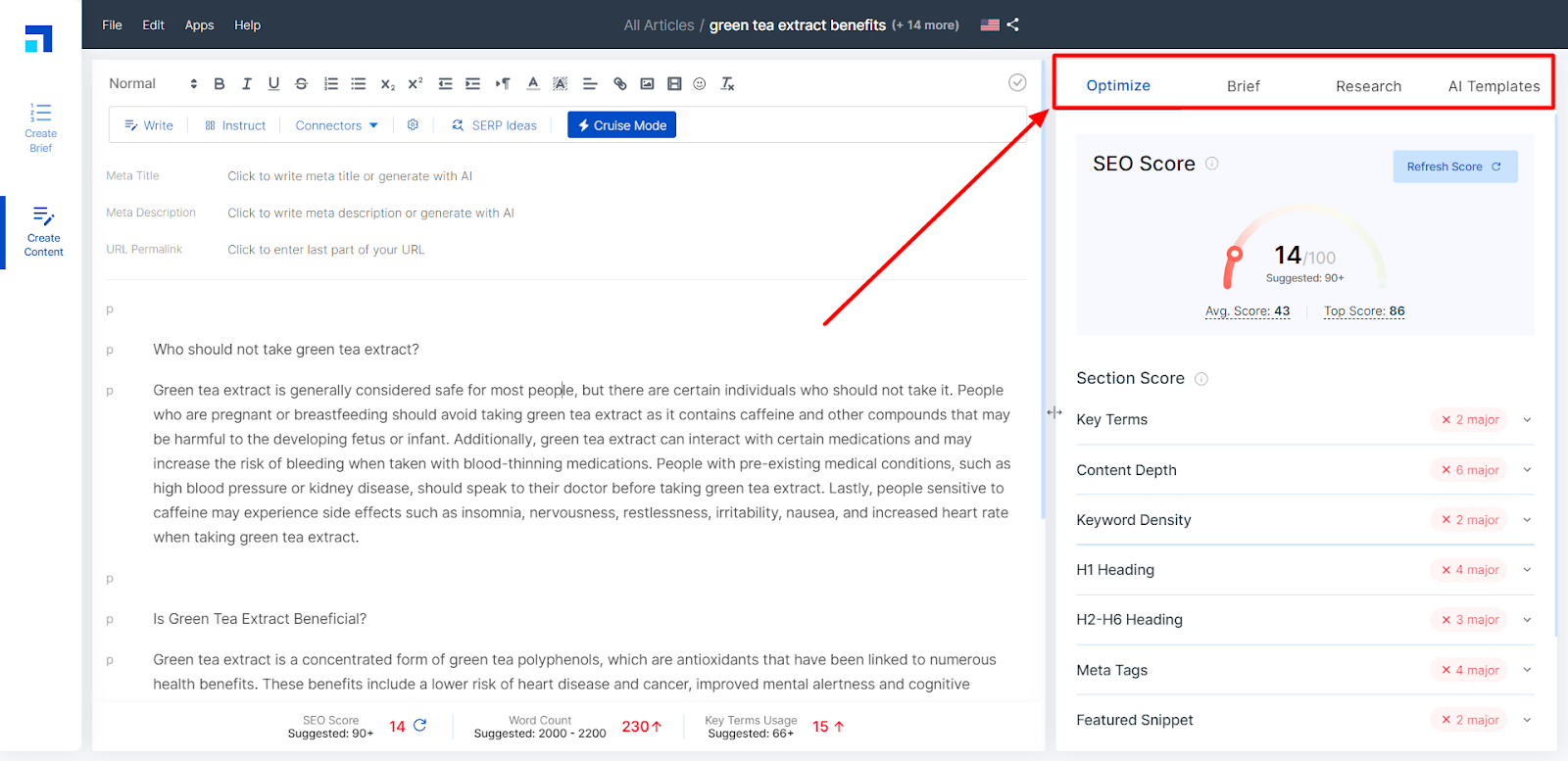Open the text highlight color picker
The height and width of the screenshot is (761, 1568).
pos(561,84)
